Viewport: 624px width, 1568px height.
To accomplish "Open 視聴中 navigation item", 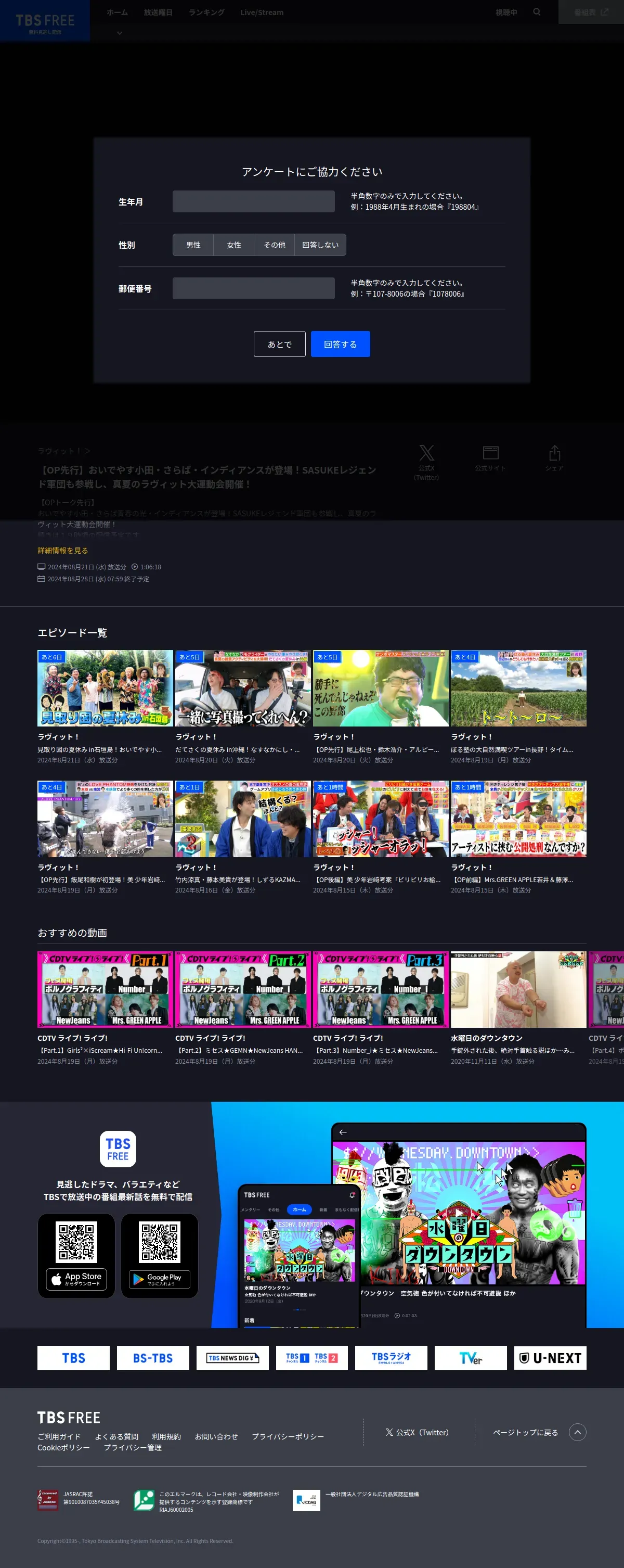I will point(506,12).
